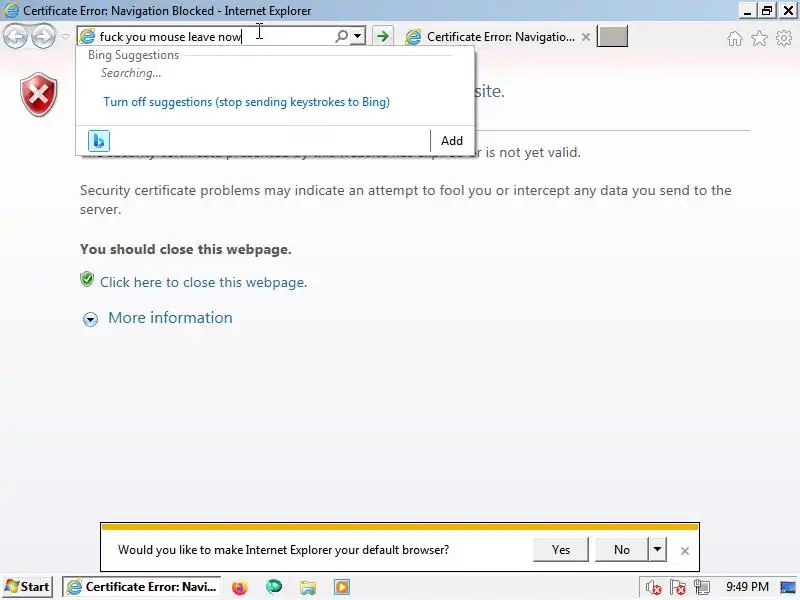Open the media player taskbar icon
This screenshot has height=600, width=800.
pos(342,587)
